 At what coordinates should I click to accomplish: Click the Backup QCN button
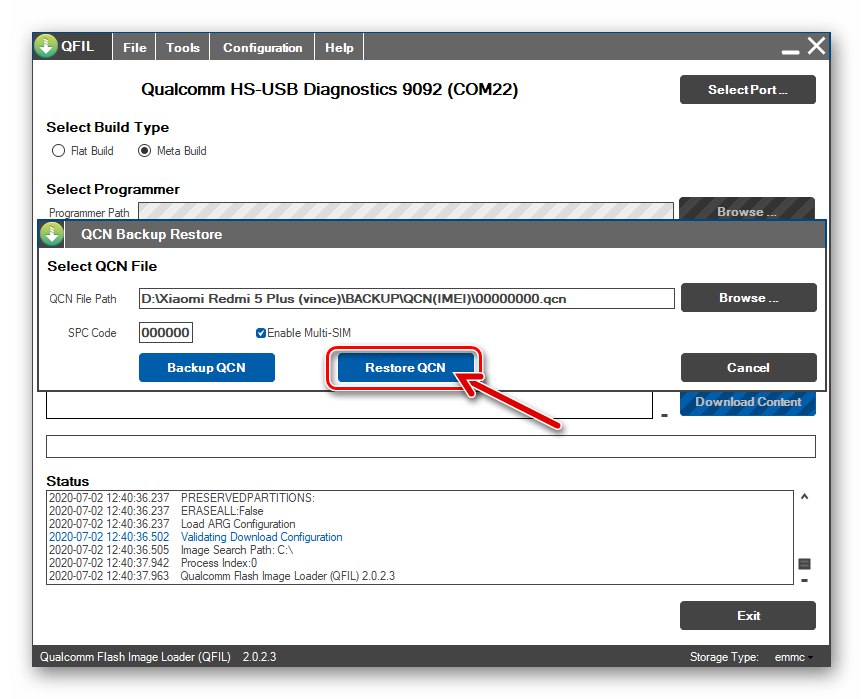click(206, 367)
